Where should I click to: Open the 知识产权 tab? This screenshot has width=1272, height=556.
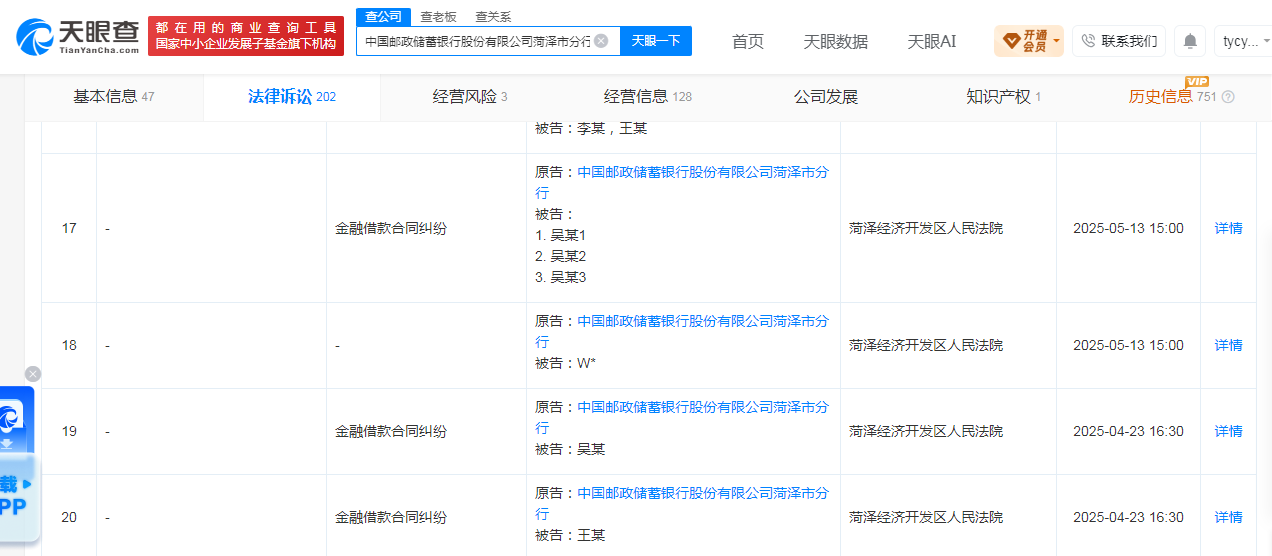tap(1003, 97)
